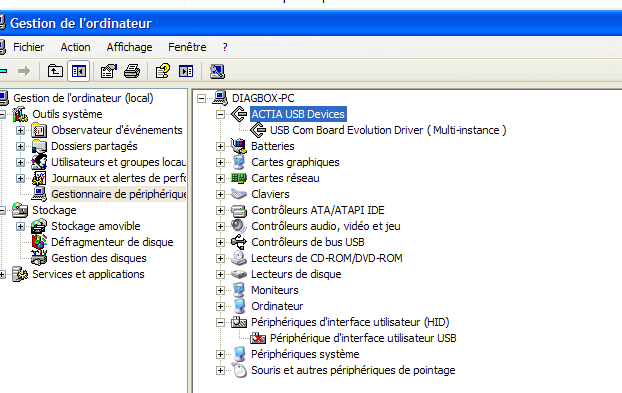
Task: Click the Contrôleurs audio, vidéo et jeu icon
Action: 239,226
